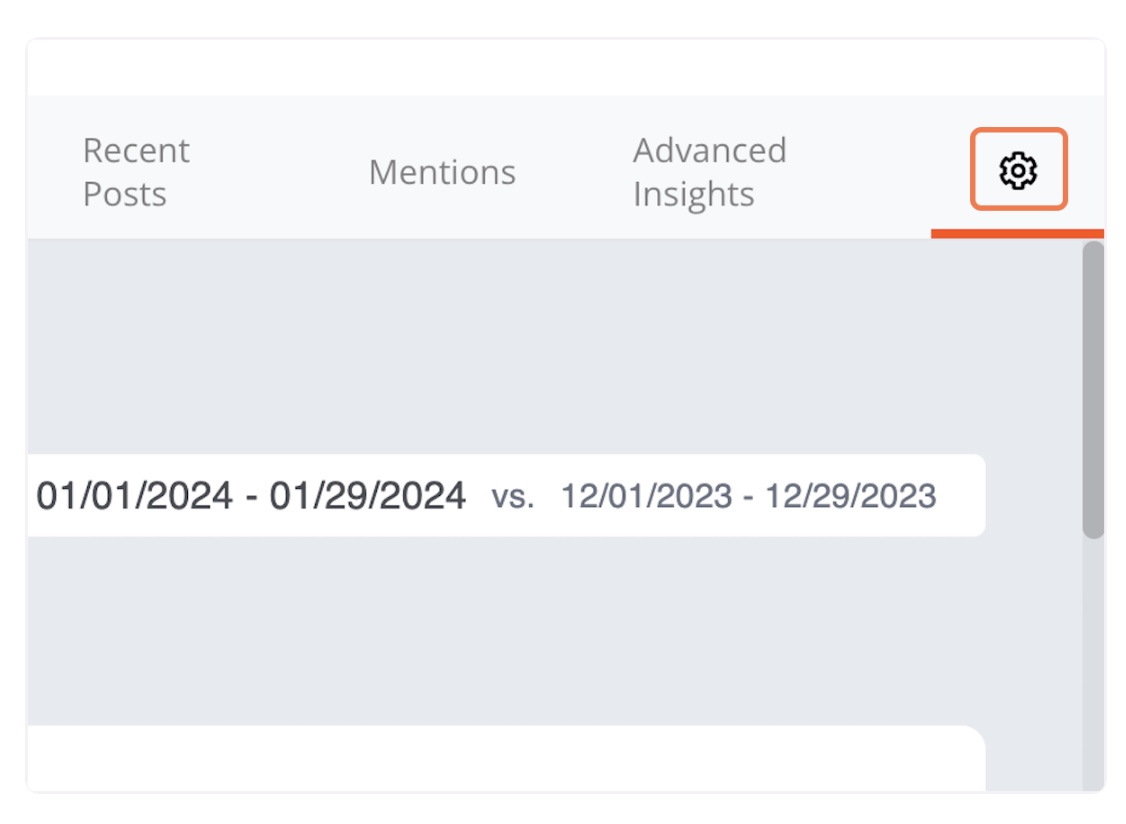
Task: Click the vertical scrollbar thumb
Action: 1093,390
